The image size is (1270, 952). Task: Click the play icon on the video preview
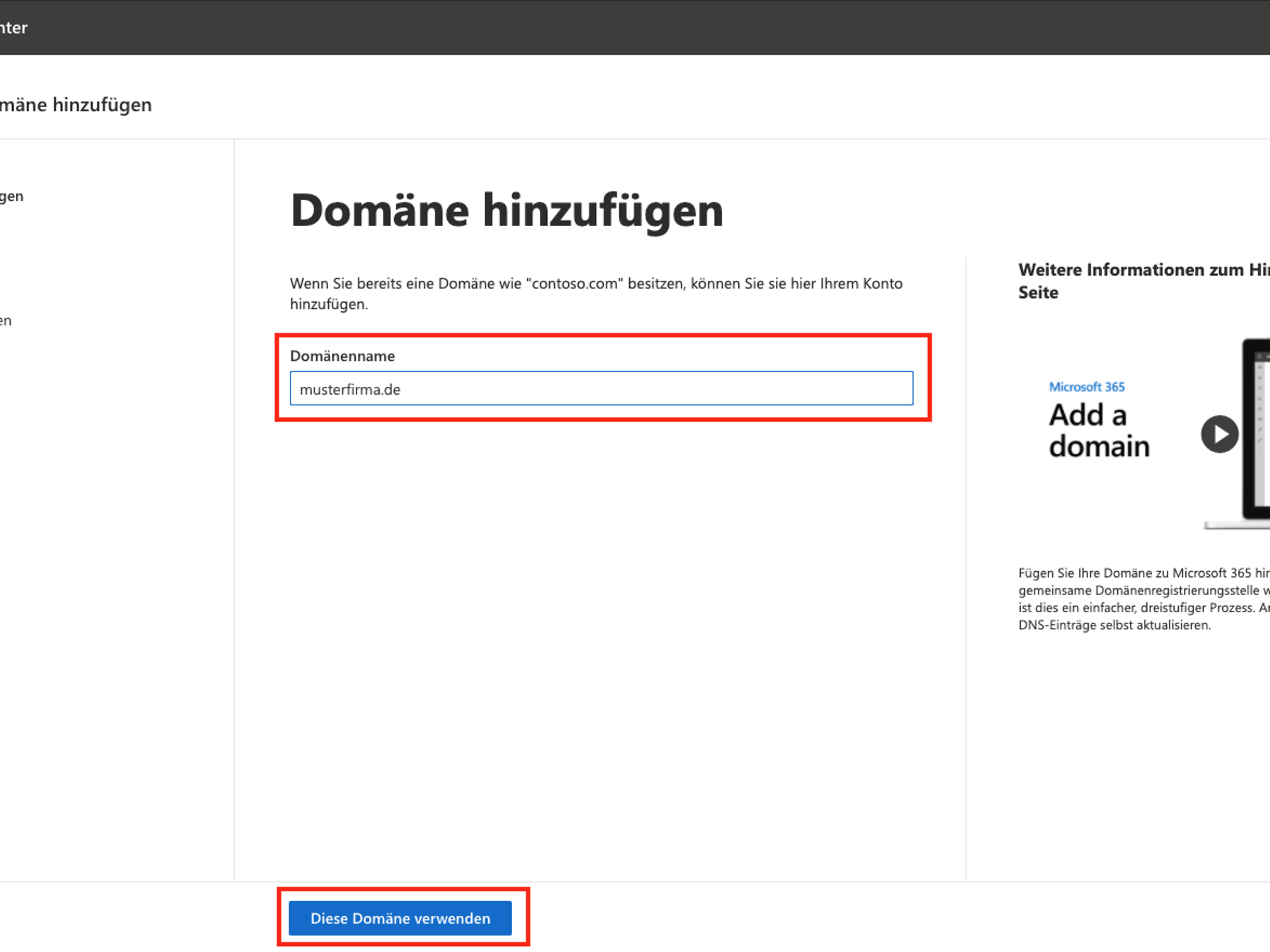(1219, 434)
